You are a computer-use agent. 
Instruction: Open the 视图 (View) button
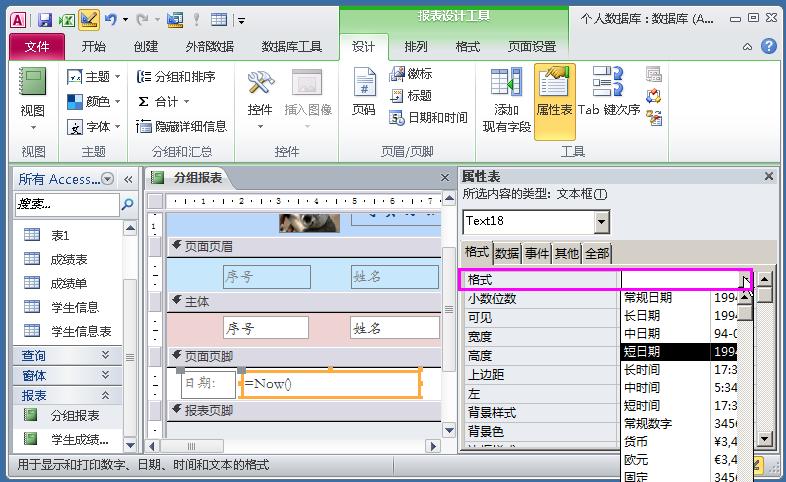[x=33, y=99]
